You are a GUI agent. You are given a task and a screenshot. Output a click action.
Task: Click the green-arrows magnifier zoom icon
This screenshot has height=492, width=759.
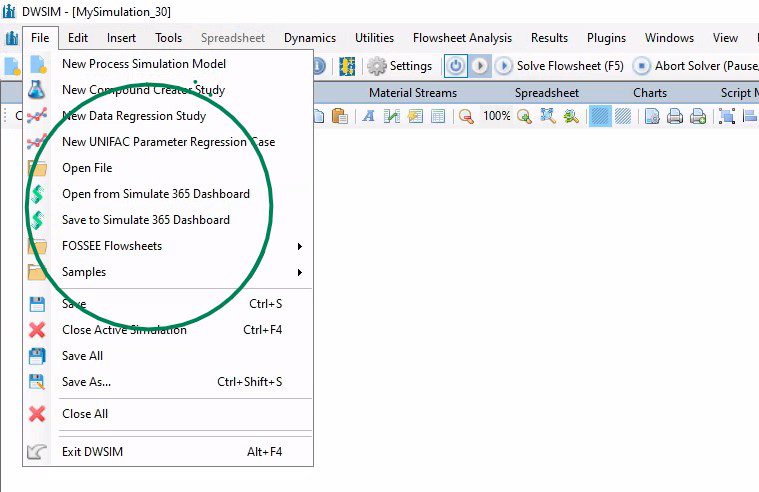571,116
